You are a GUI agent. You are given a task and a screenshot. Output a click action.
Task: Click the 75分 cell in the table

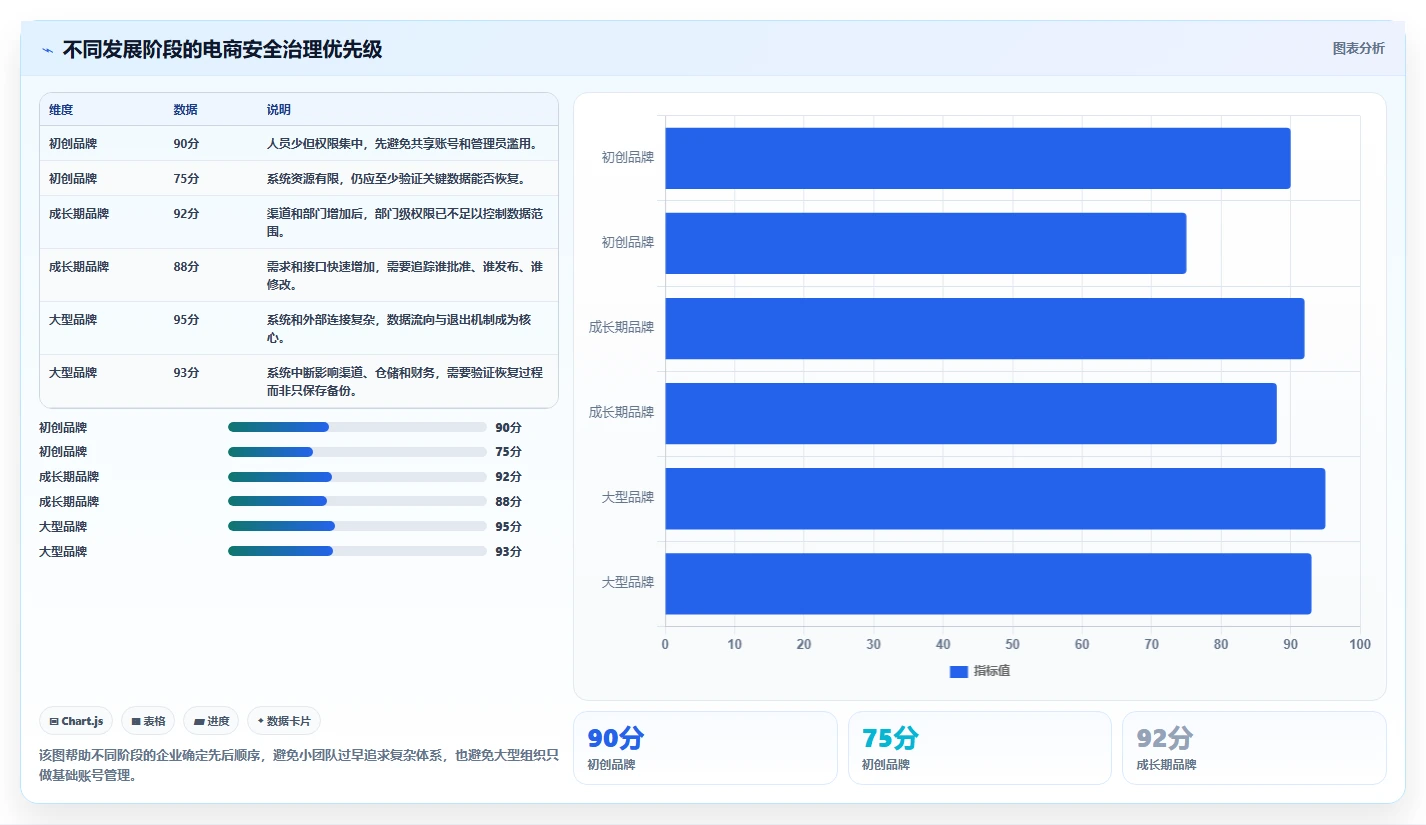click(x=186, y=179)
